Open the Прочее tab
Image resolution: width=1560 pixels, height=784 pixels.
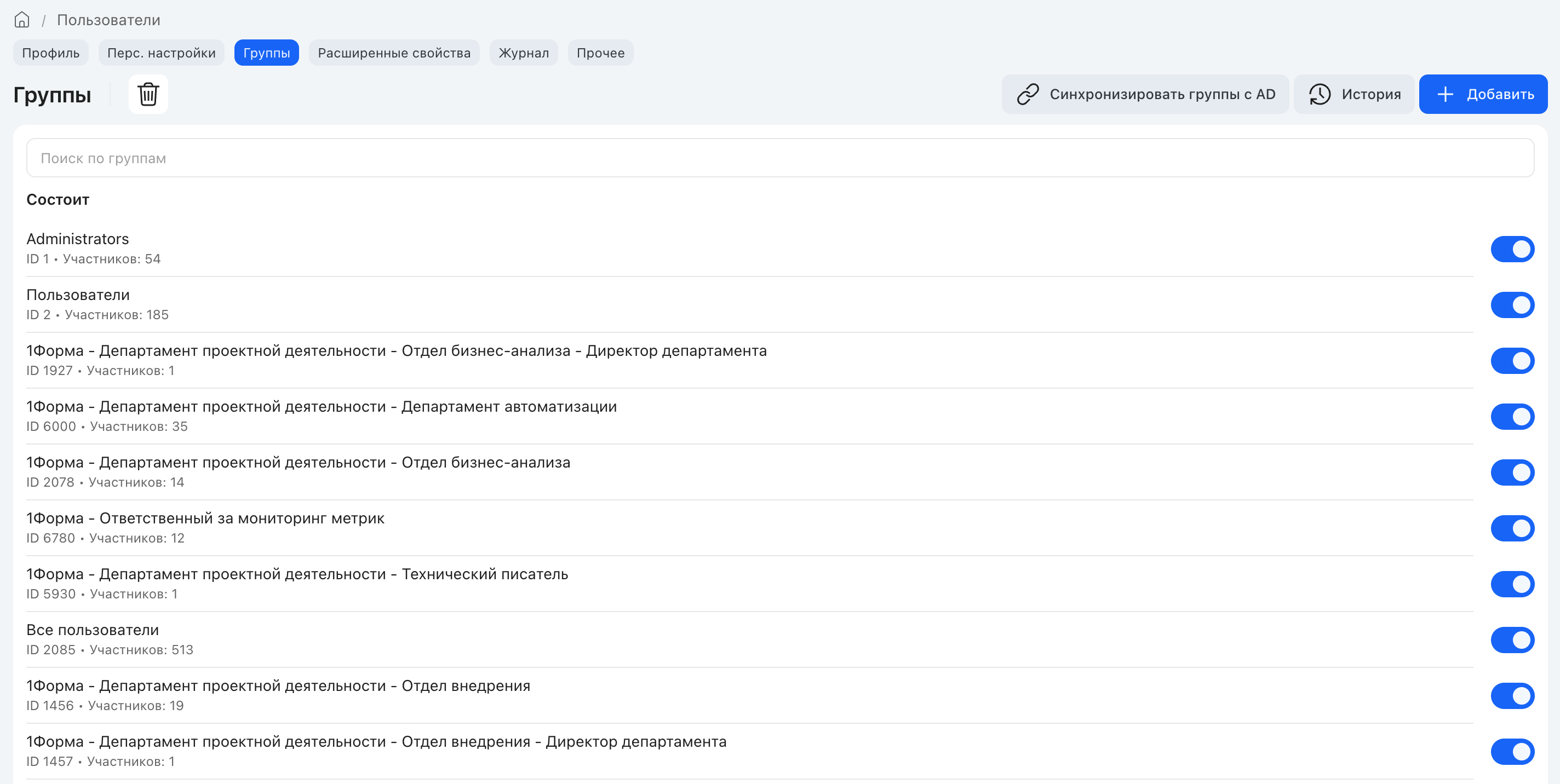click(601, 53)
